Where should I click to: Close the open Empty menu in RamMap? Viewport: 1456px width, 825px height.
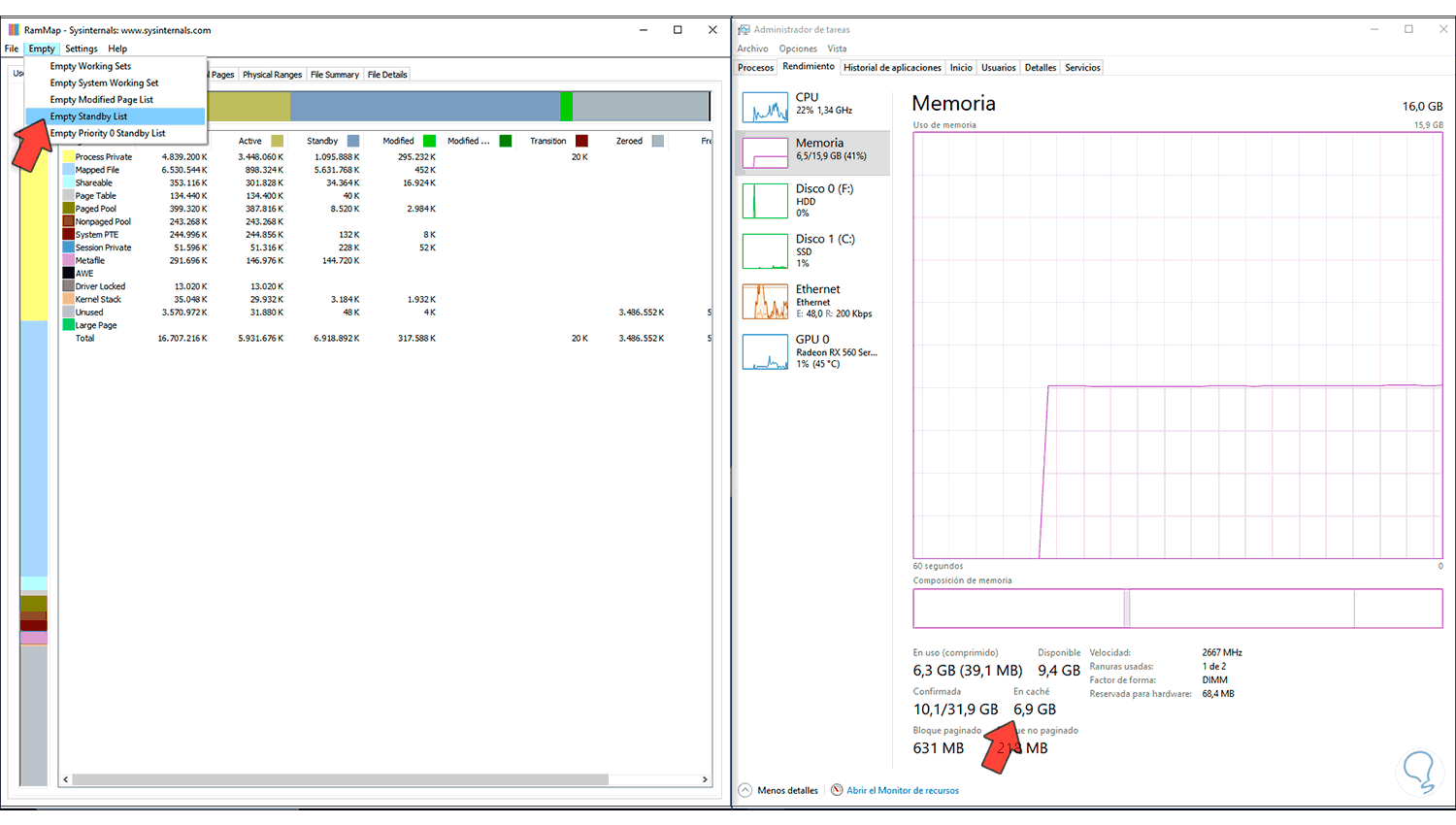coord(42,49)
